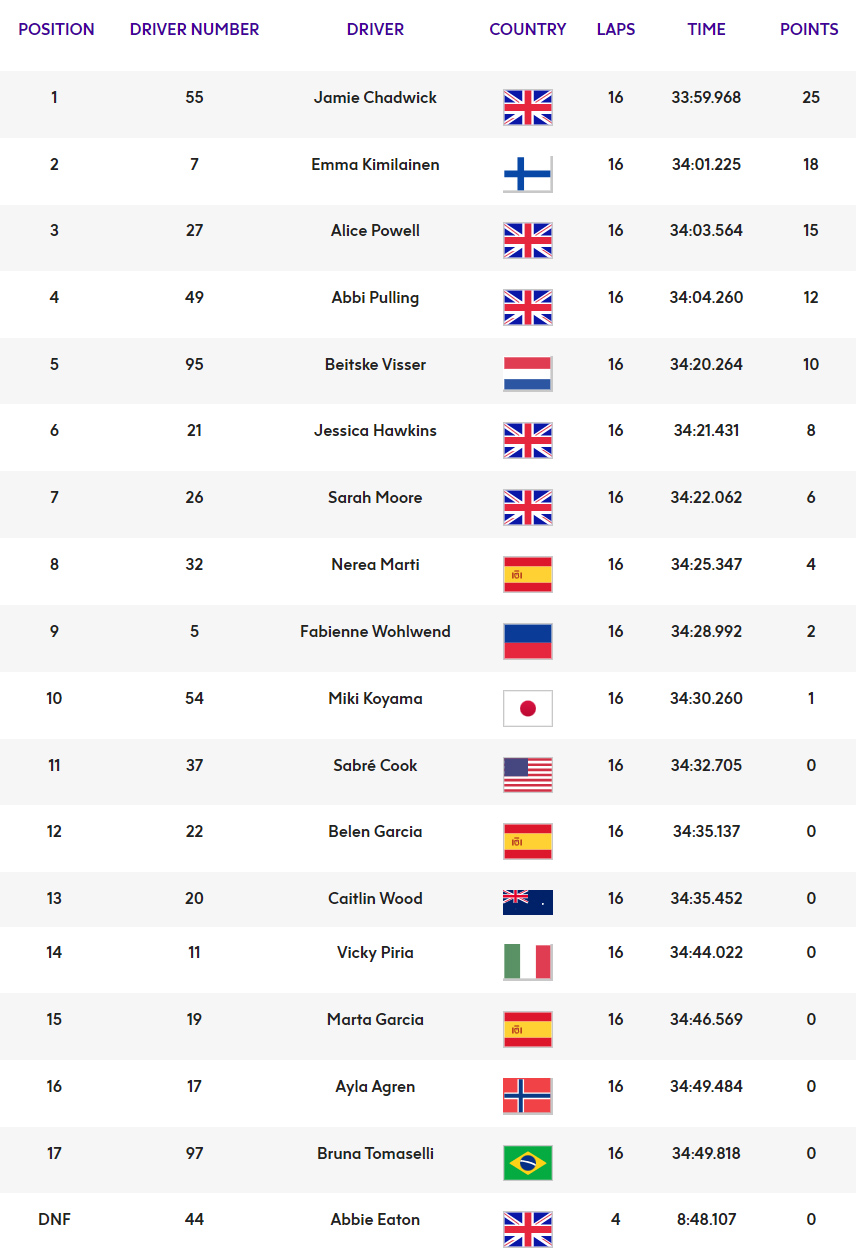Click the Spanish flag beside Nerea Marti
856x1257 pixels.
[528, 574]
